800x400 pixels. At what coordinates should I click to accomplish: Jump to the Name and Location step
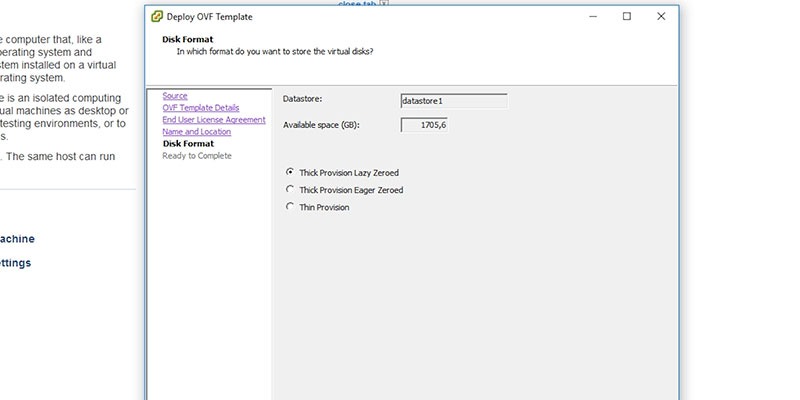pos(196,132)
